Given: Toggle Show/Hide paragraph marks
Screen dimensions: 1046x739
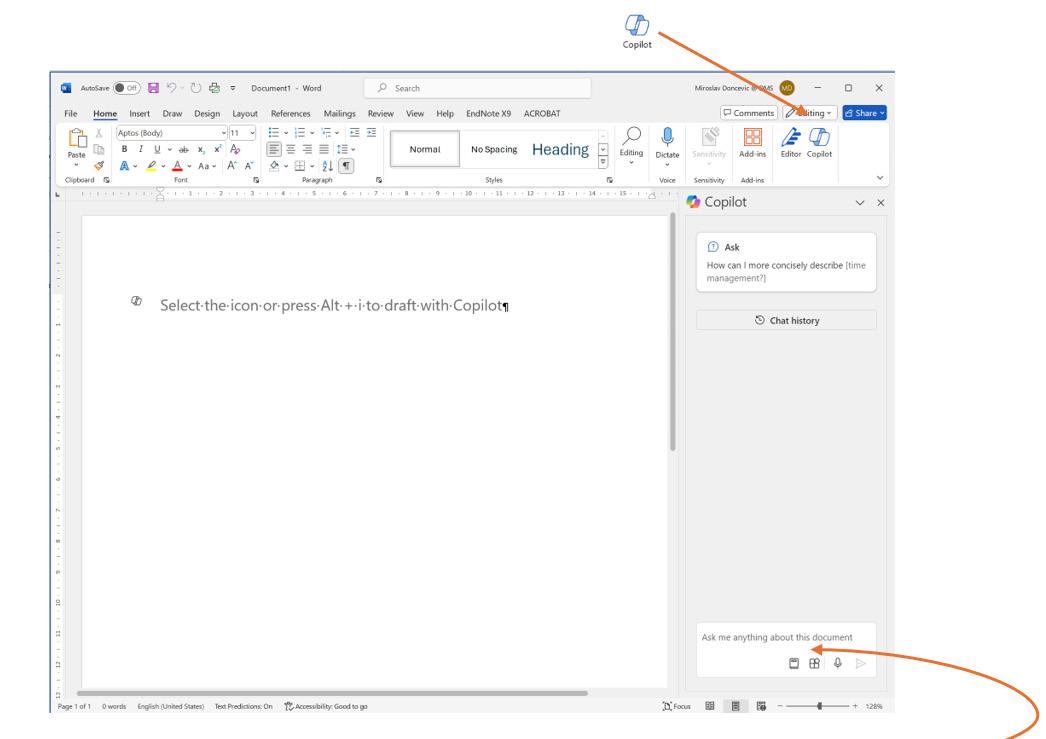Looking at the screenshot, I should click(346, 165).
